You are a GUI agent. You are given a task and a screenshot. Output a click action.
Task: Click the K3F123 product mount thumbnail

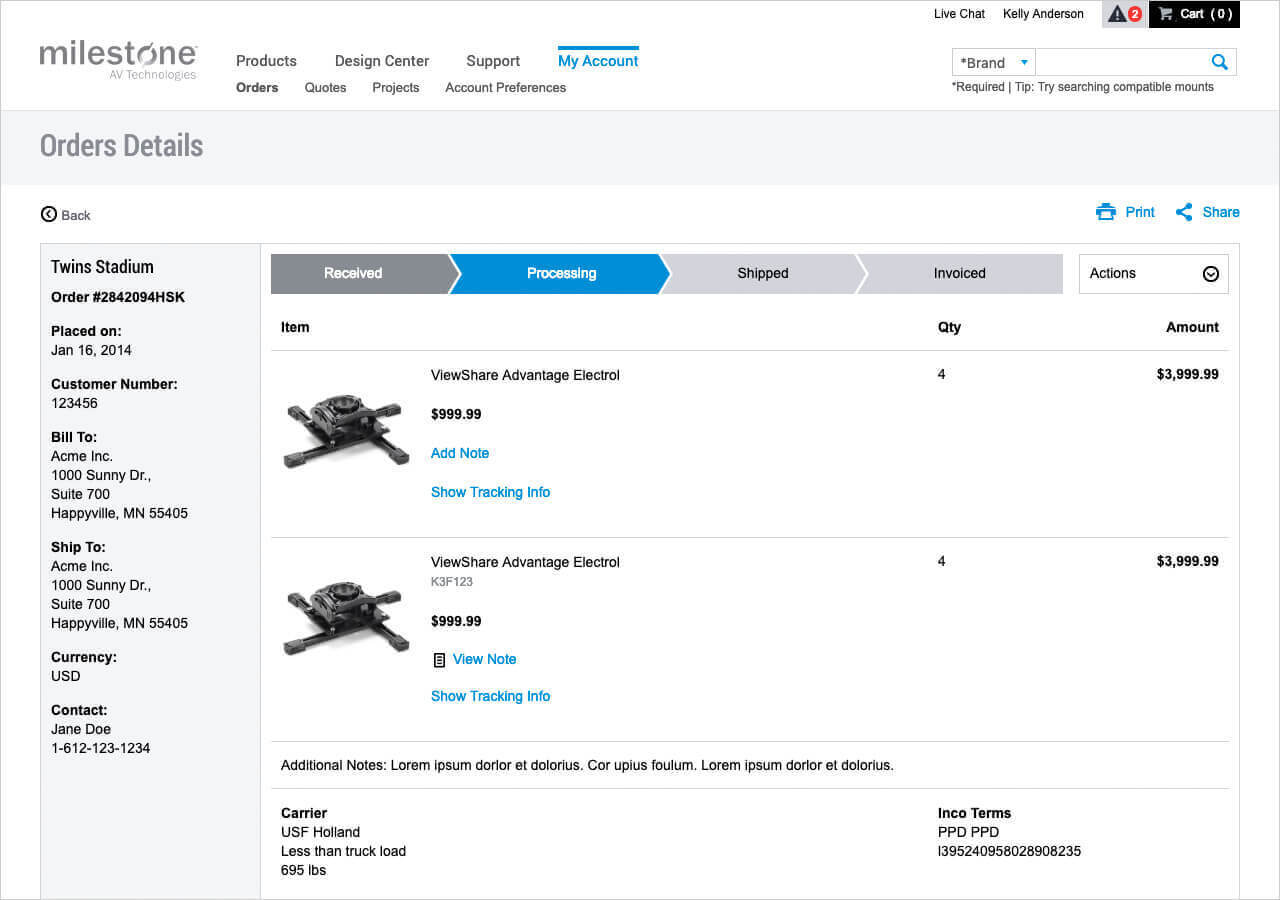(346, 617)
